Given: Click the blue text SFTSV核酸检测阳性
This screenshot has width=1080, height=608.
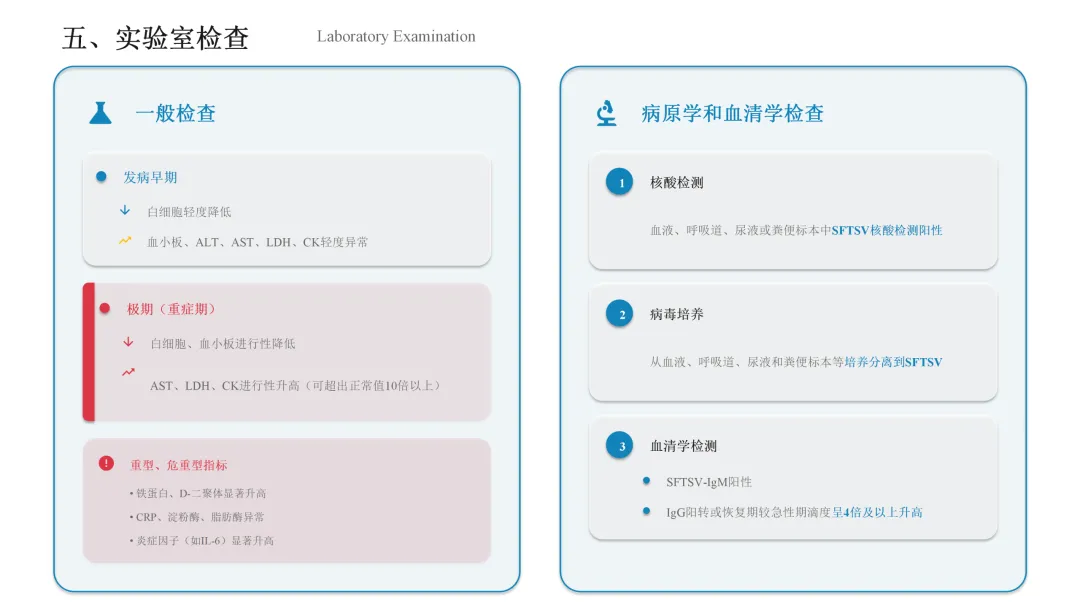Looking at the screenshot, I should coord(887,231).
